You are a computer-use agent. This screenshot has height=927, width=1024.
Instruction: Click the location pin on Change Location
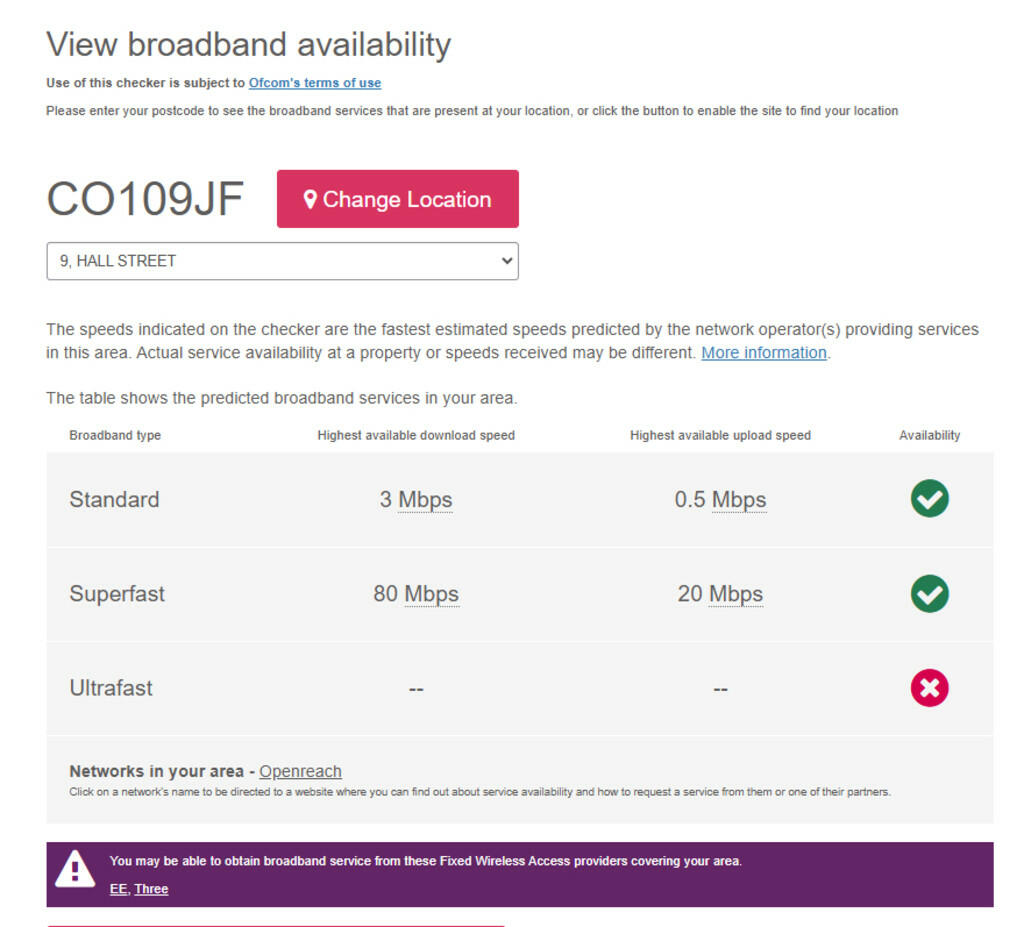[310, 199]
